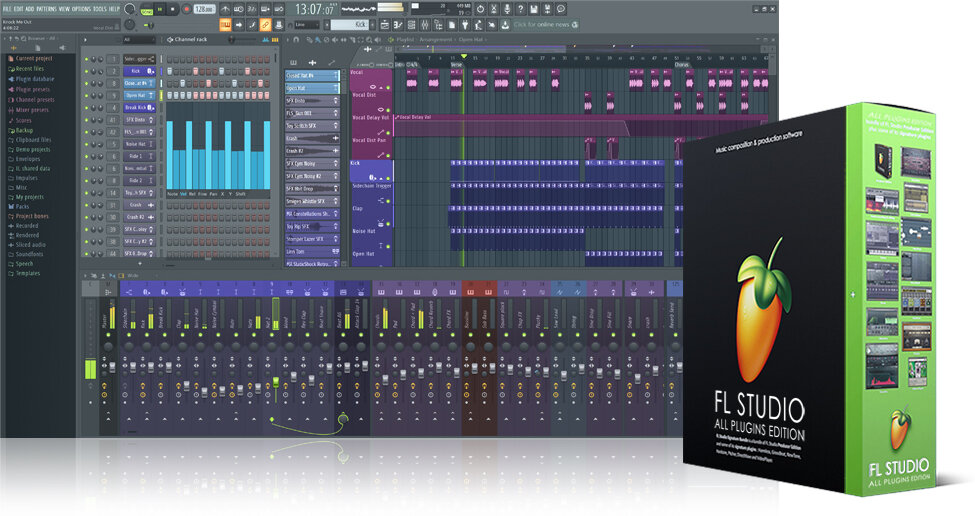This screenshot has height=516, width=975.
Task: Click the Play/Pause transport button
Action: tap(160, 9)
